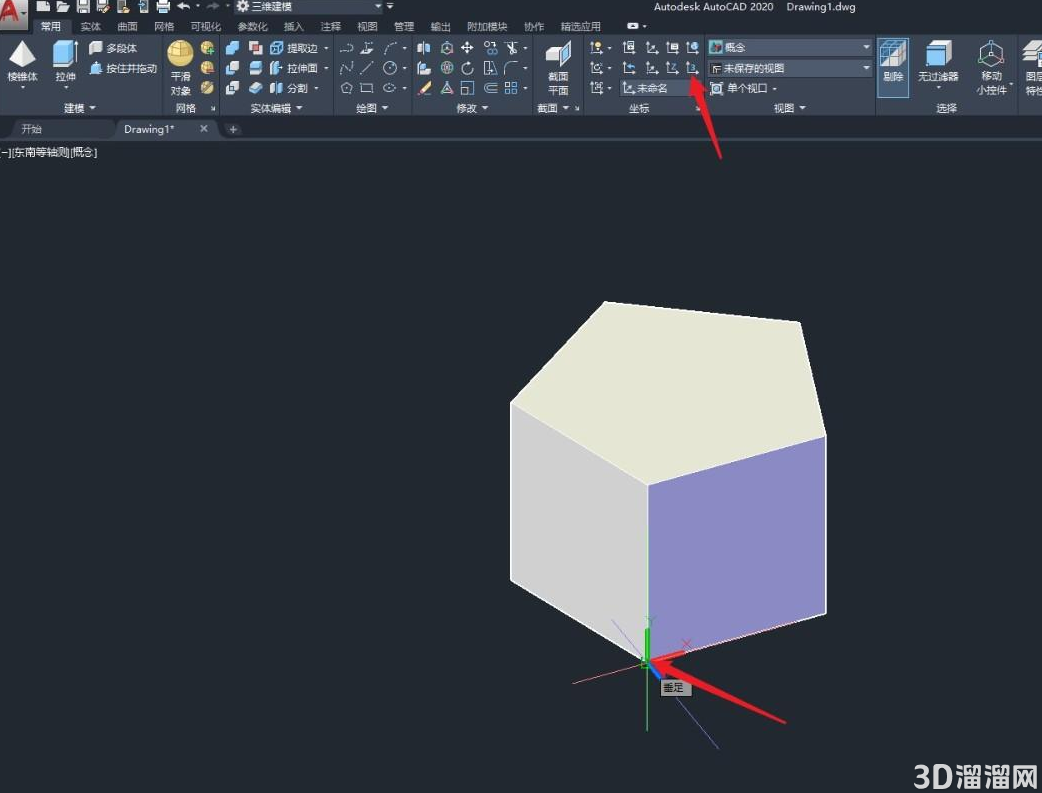
Task: Click the 平滑对象 smooth object button
Action: click(x=180, y=68)
